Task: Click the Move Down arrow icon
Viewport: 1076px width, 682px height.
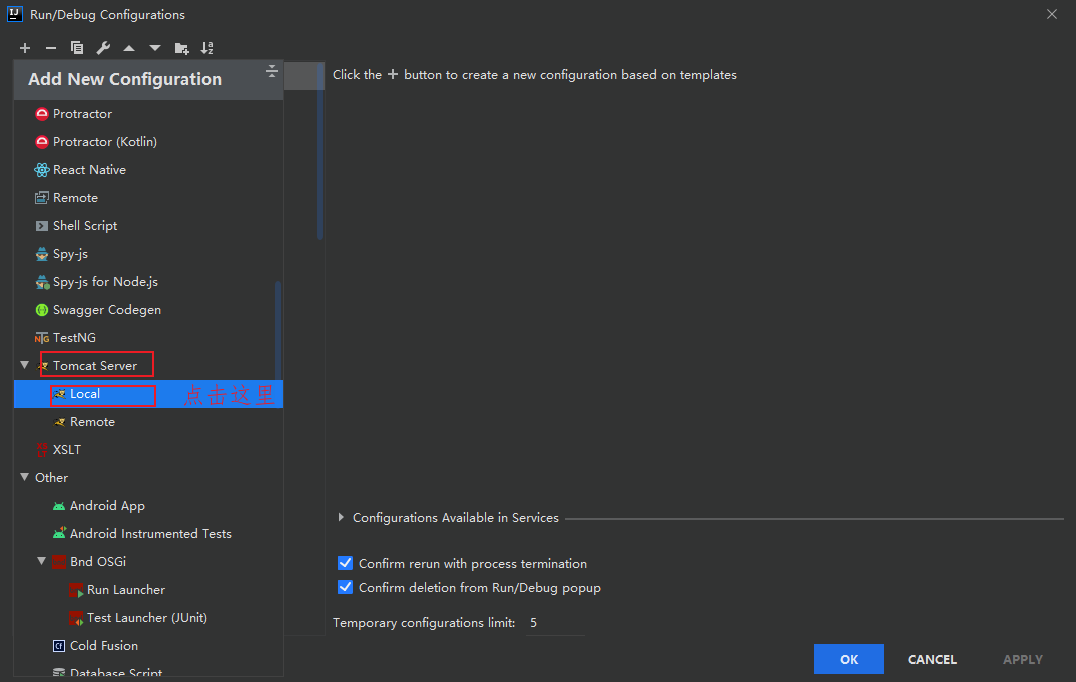Action: tap(155, 48)
